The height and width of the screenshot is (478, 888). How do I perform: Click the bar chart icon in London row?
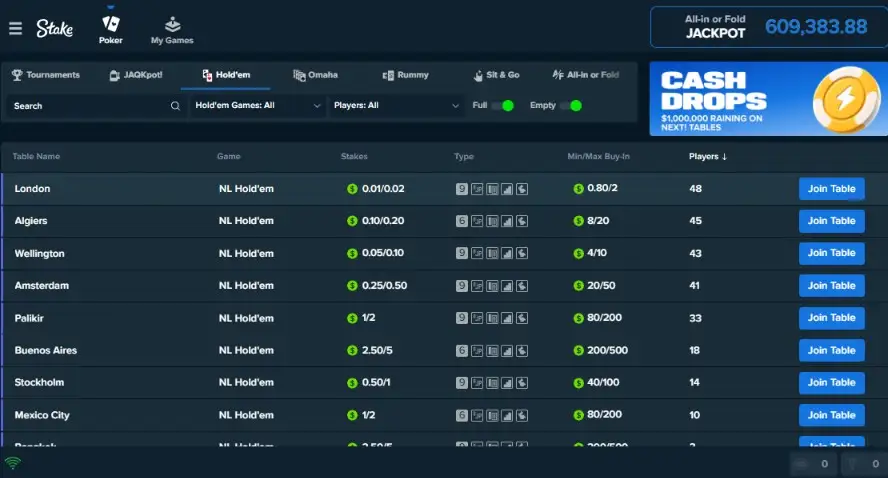pyautogui.click(x=507, y=189)
